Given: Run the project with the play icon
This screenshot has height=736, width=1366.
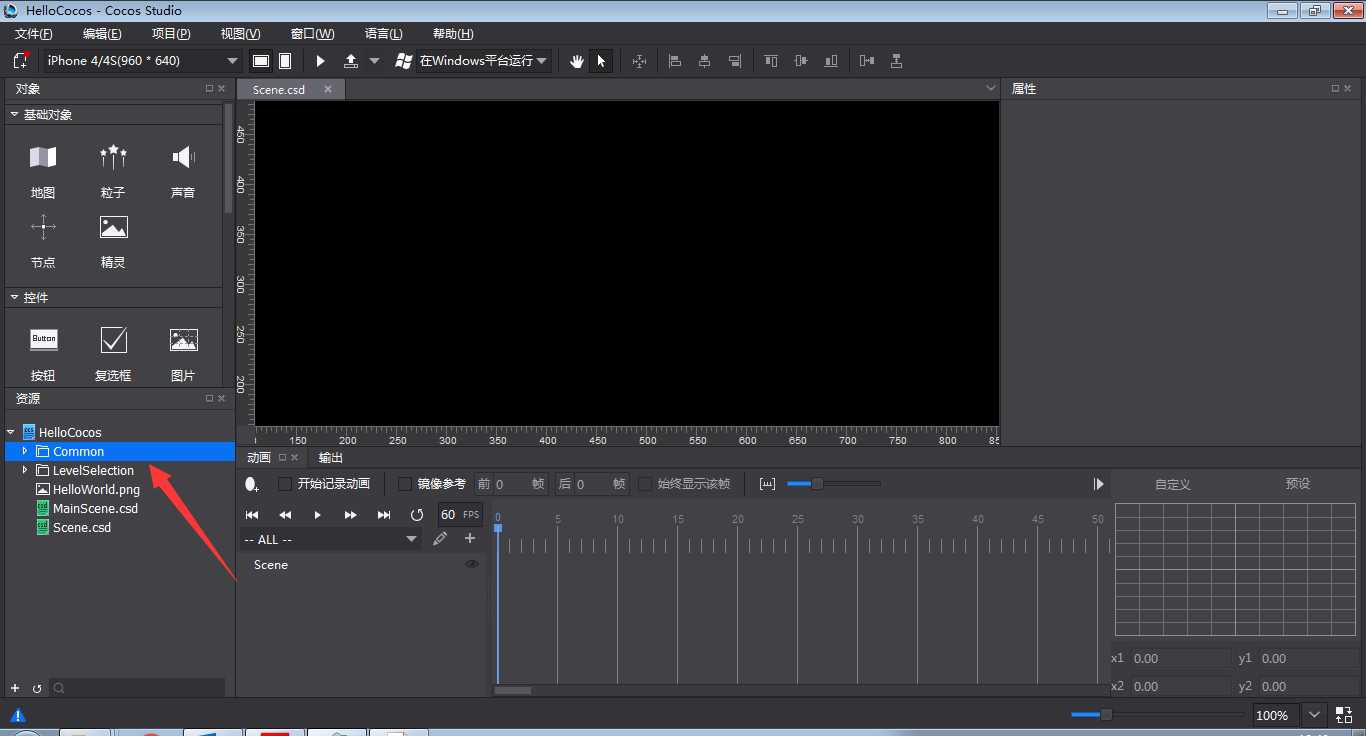Looking at the screenshot, I should (x=320, y=61).
